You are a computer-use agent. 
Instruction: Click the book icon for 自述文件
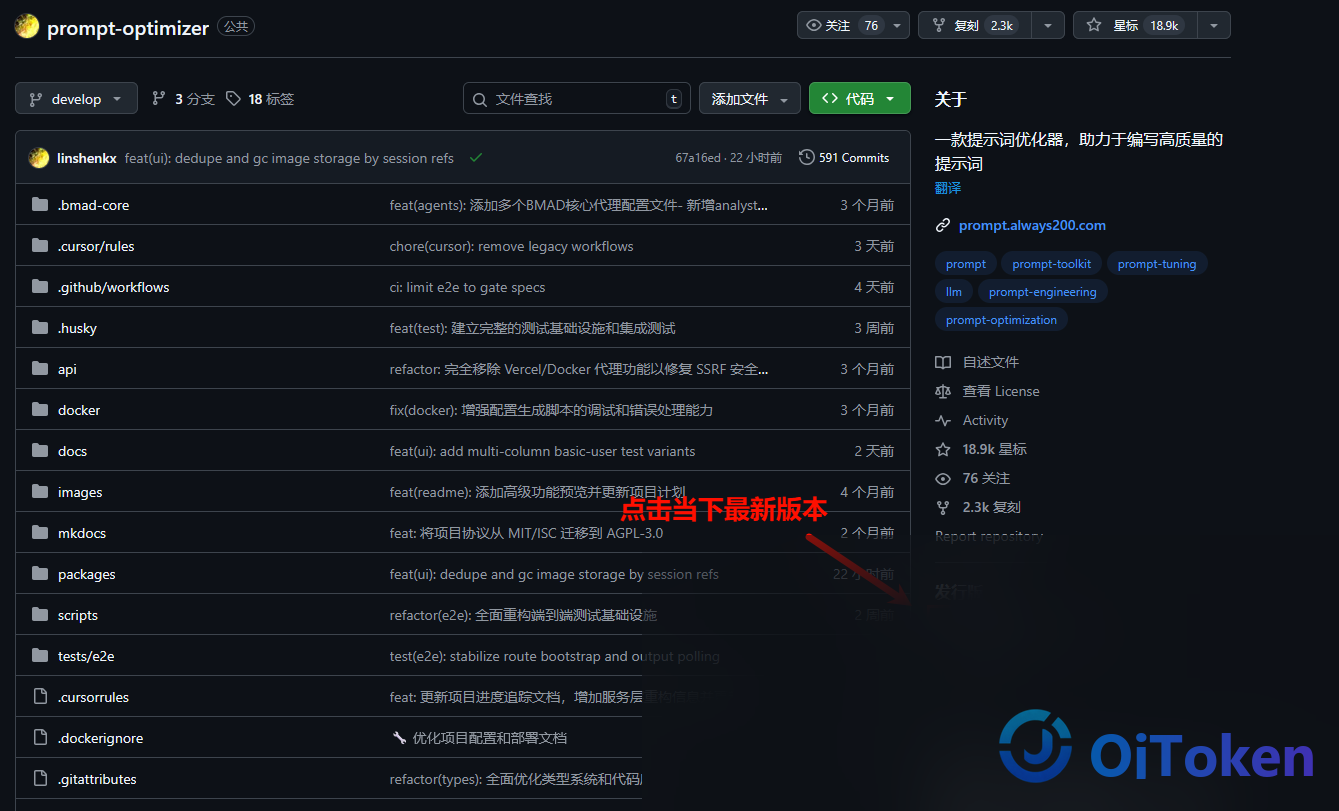942,362
